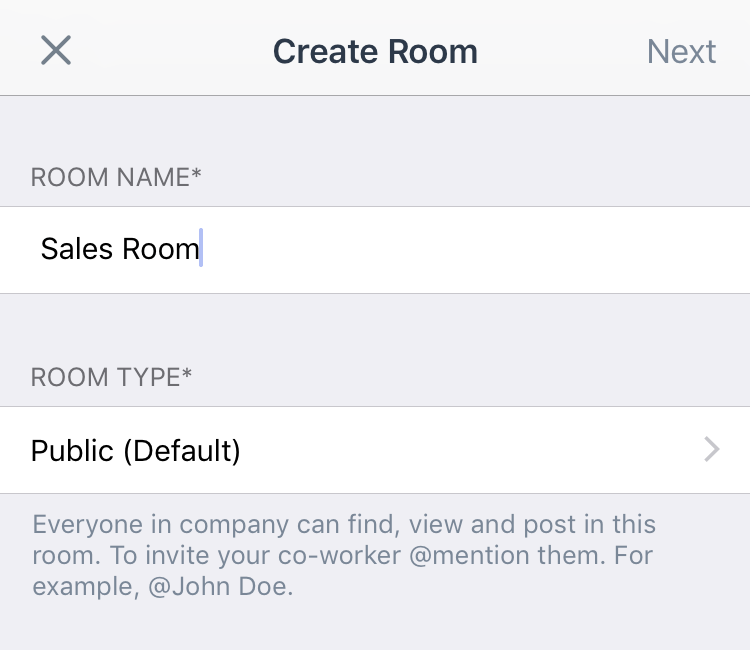This screenshot has height=650, width=750.
Task: Click the word 'Sales' in name field
Action: point(77,249)
